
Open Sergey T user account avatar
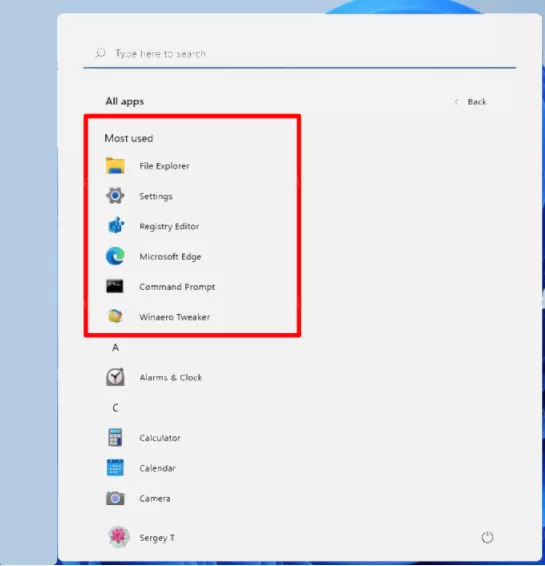point(119,537)
